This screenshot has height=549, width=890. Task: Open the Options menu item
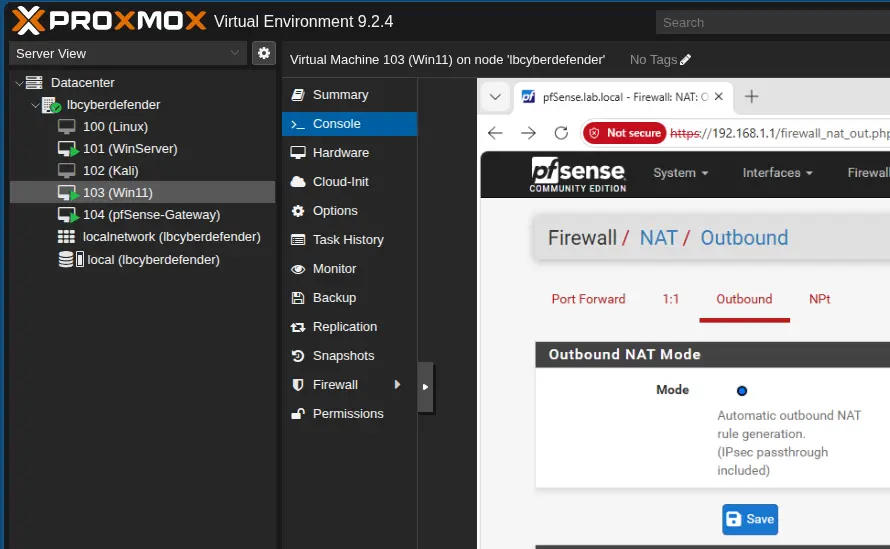pyautogui.click(x=350, y=211)
